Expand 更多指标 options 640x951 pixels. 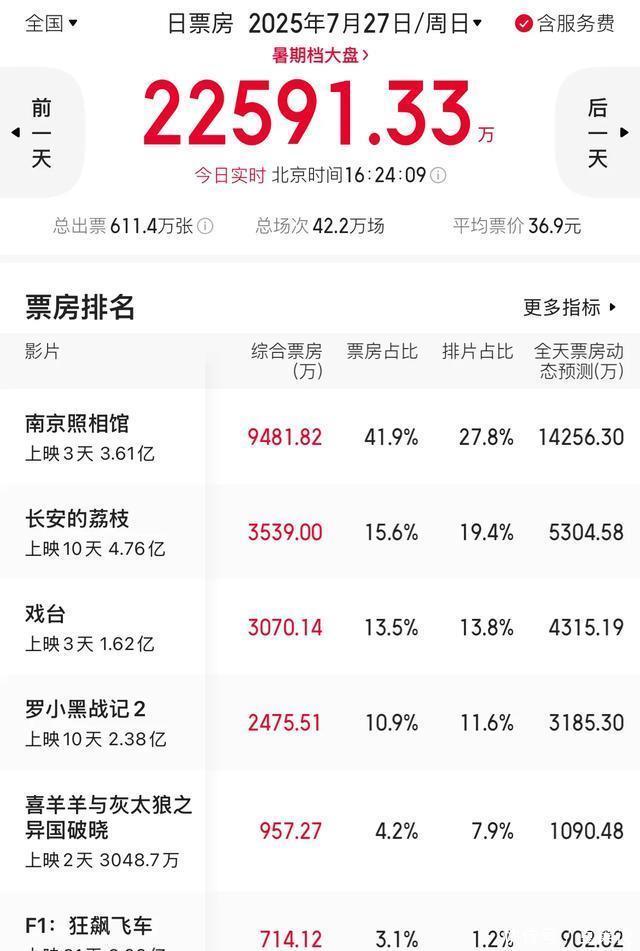click(570, 307)
